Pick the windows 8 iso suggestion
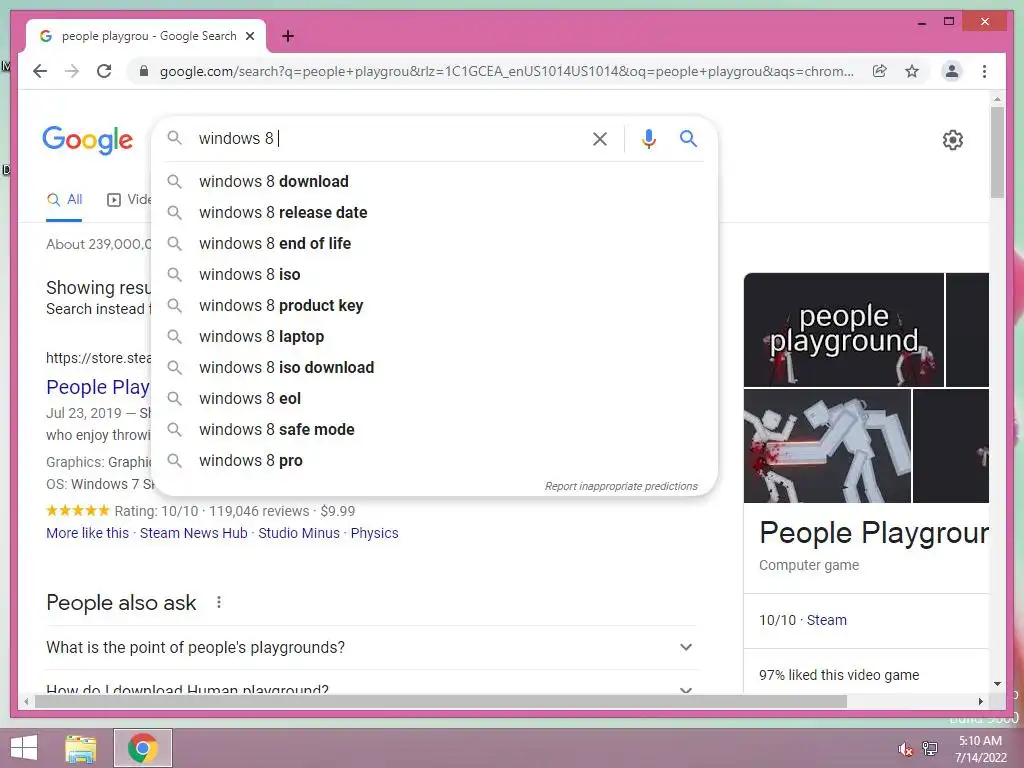Screen dimensions: 1024x768 point(434,275)
